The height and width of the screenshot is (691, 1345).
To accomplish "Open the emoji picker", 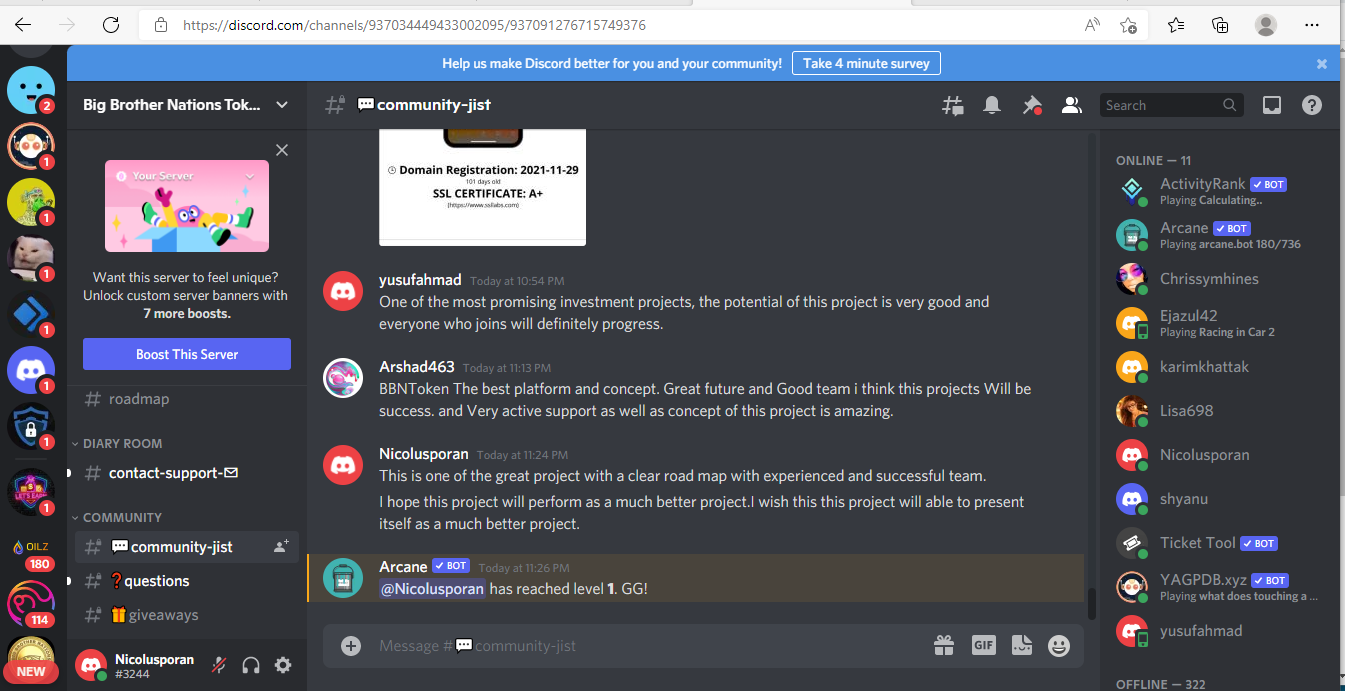I will 1059,646.
